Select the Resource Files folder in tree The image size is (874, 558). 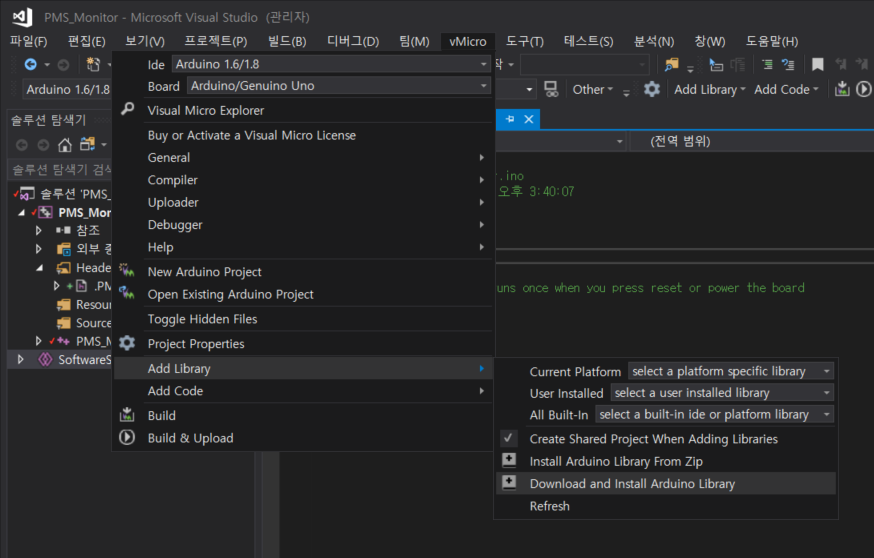tap(84, 304)
